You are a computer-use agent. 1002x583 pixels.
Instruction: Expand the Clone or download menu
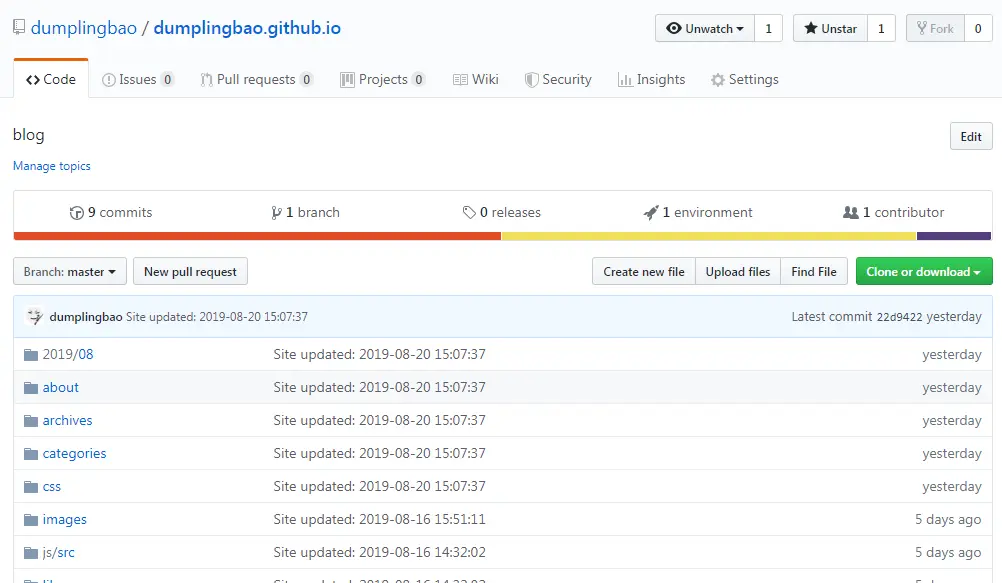point(924,272)
